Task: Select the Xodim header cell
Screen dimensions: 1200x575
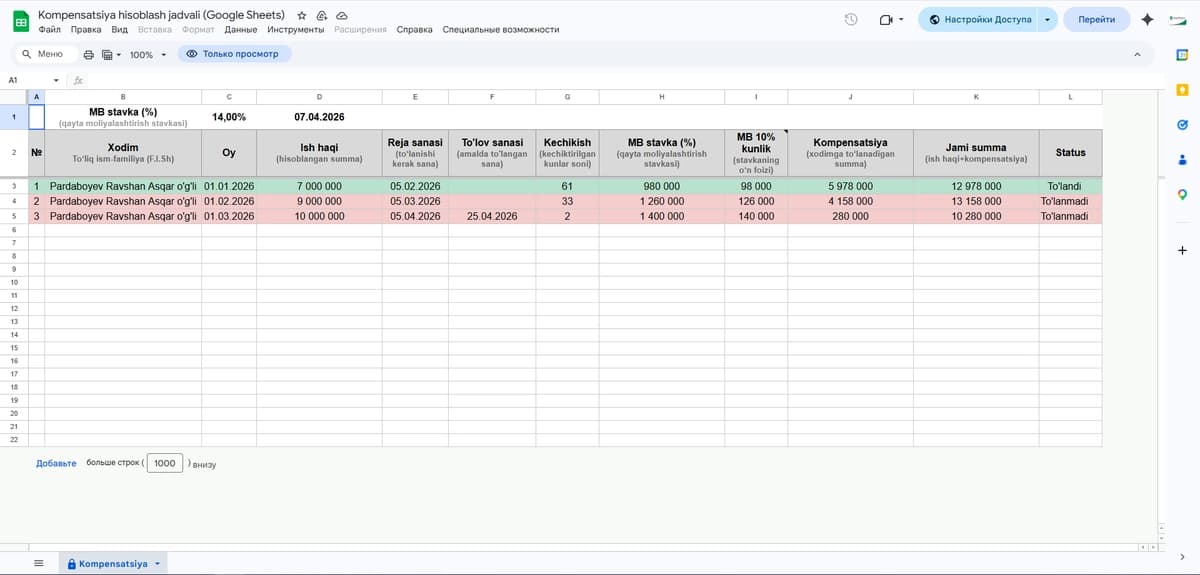Action: (x=123, y=153)
